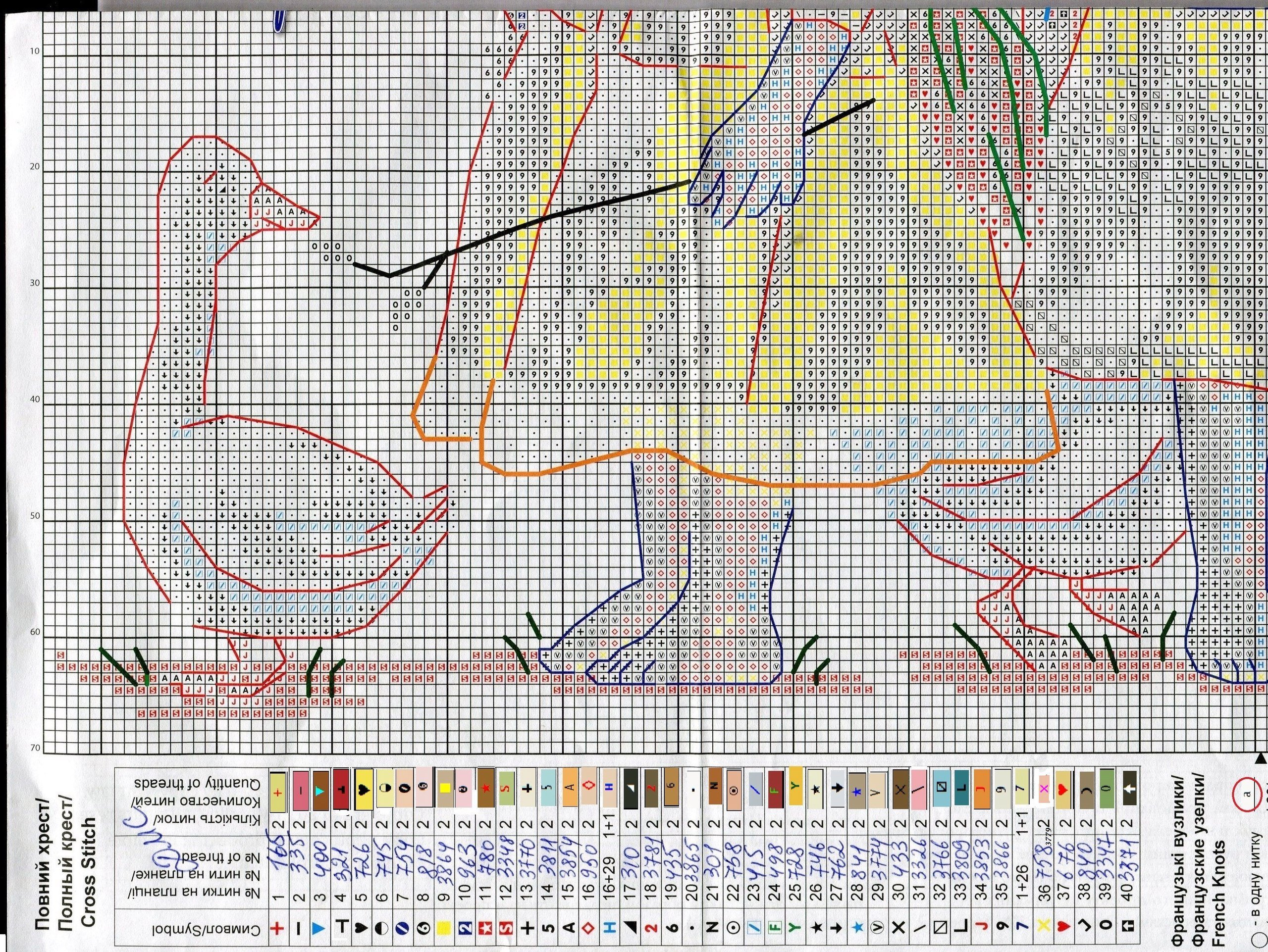Click handwritten thread number 3348

click(x=507, y=857)
